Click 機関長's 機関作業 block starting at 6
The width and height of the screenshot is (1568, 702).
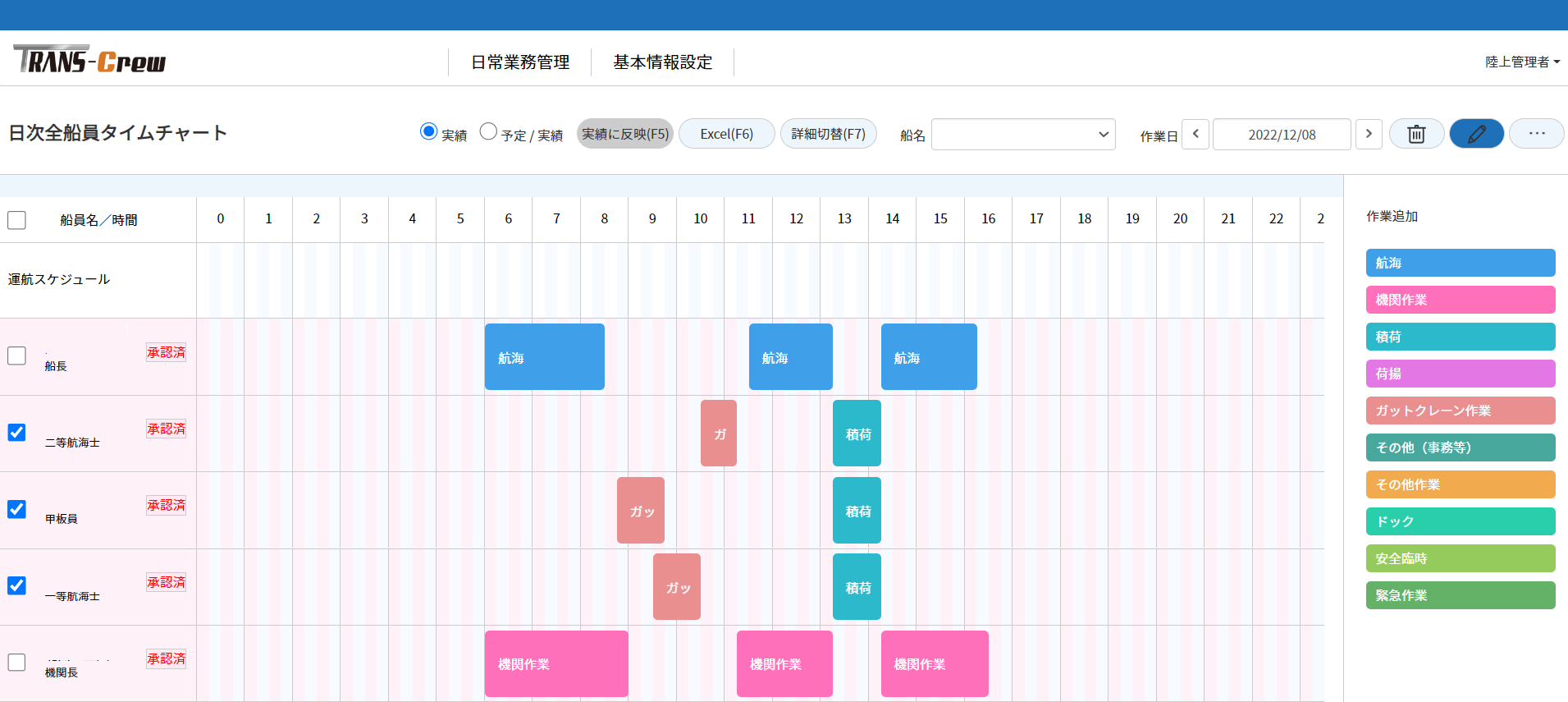556,663
